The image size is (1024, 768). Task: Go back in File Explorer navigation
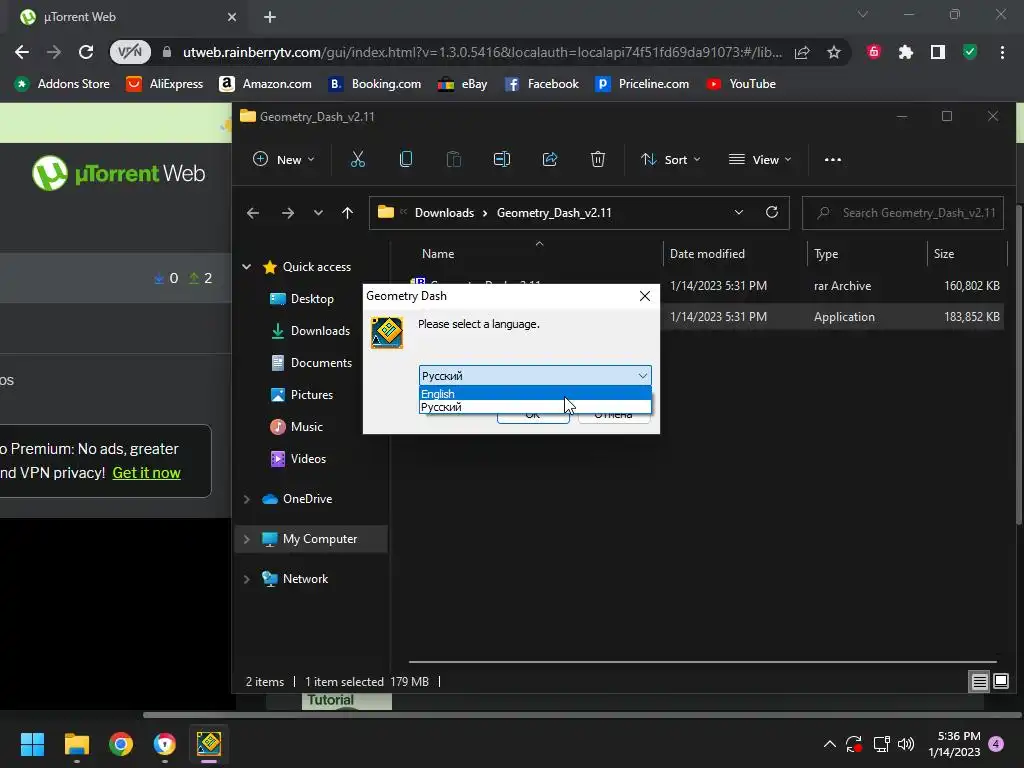[x=253, y=213]
